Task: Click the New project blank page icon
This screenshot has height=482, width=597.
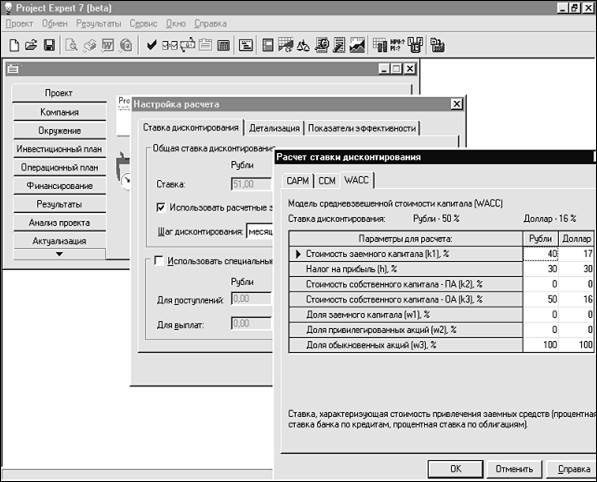Action: coord(14,45)
